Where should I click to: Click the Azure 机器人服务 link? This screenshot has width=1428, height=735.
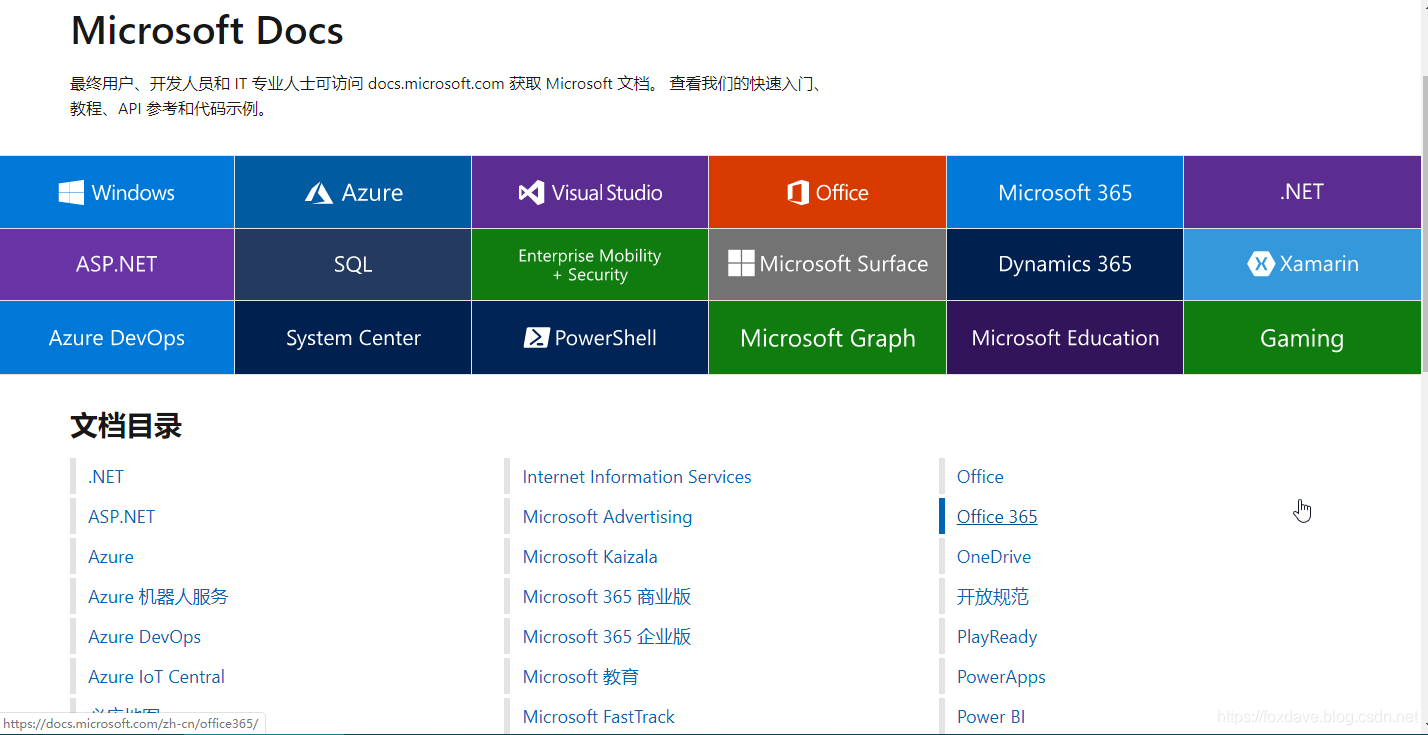coord(158,597)
